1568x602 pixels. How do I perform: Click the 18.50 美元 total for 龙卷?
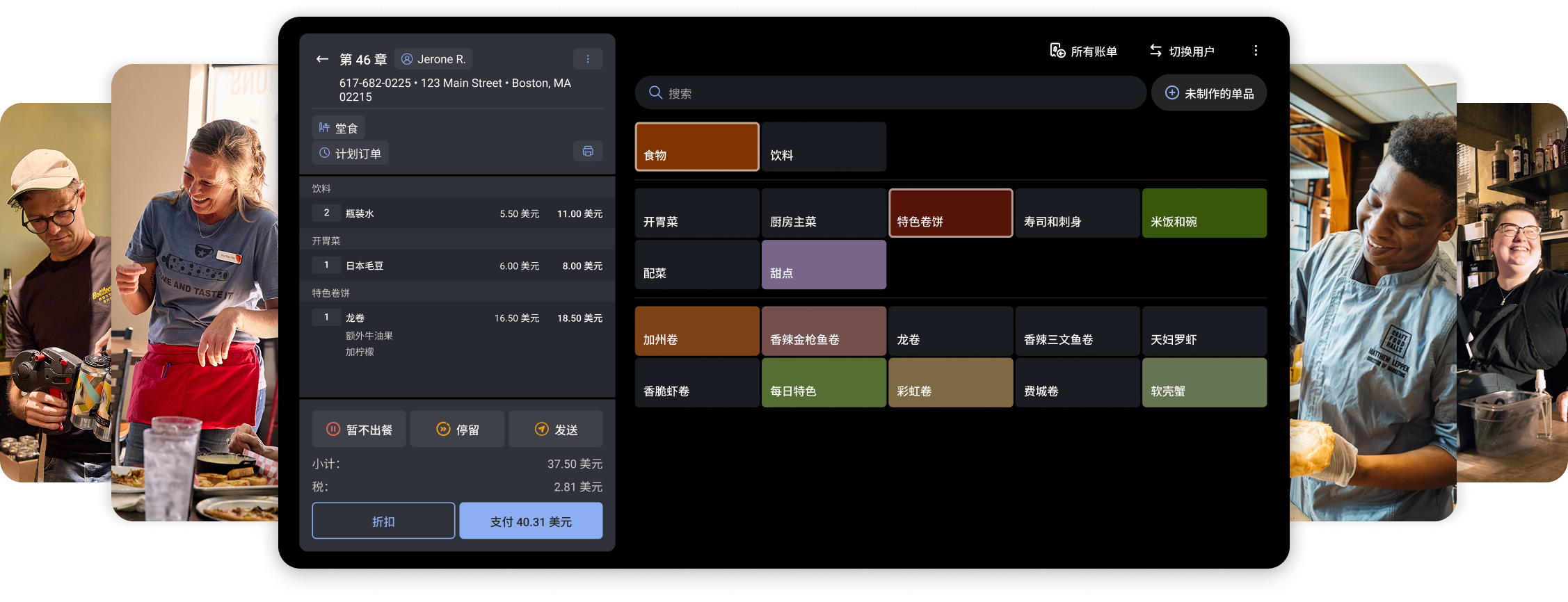579,318
